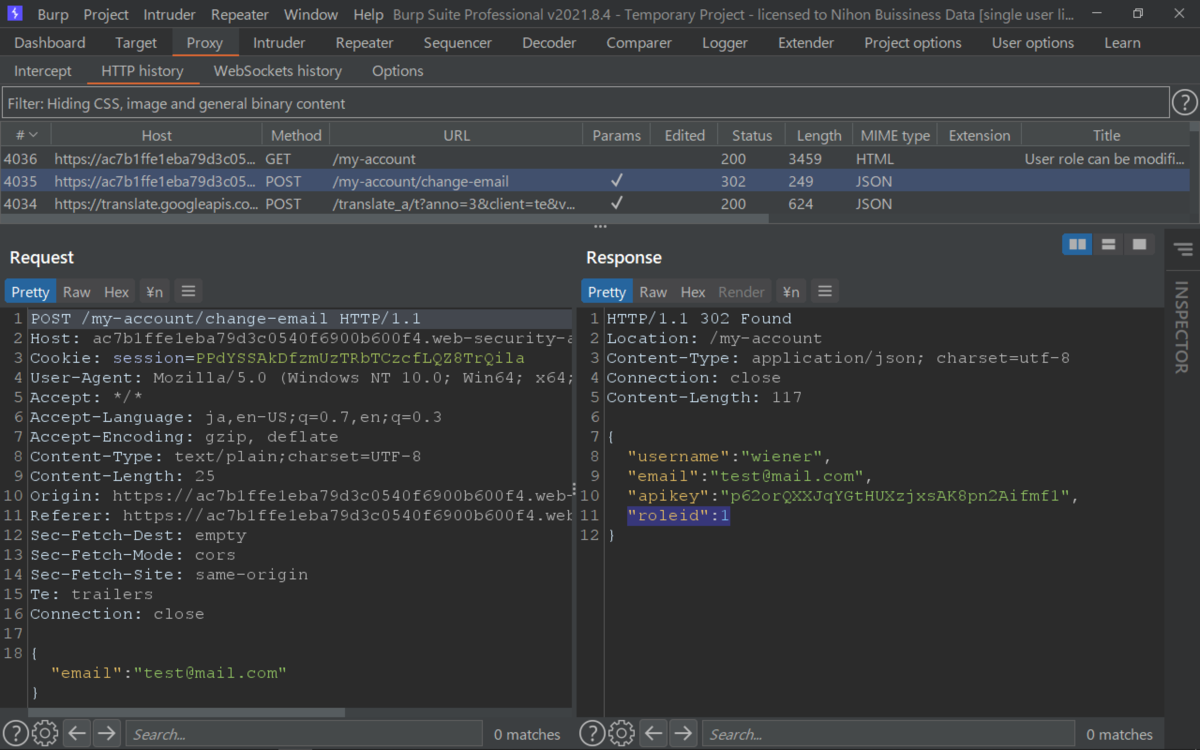Open the WebSockets history sub-tab
This screenshot has height=750, width=1200.
tap(278, 71)
